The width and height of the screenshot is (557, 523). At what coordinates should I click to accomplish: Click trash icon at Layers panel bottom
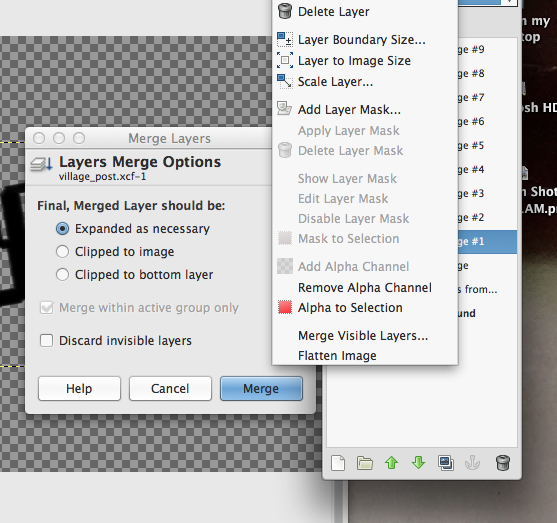pyautogui.click(x=503, y=463)
